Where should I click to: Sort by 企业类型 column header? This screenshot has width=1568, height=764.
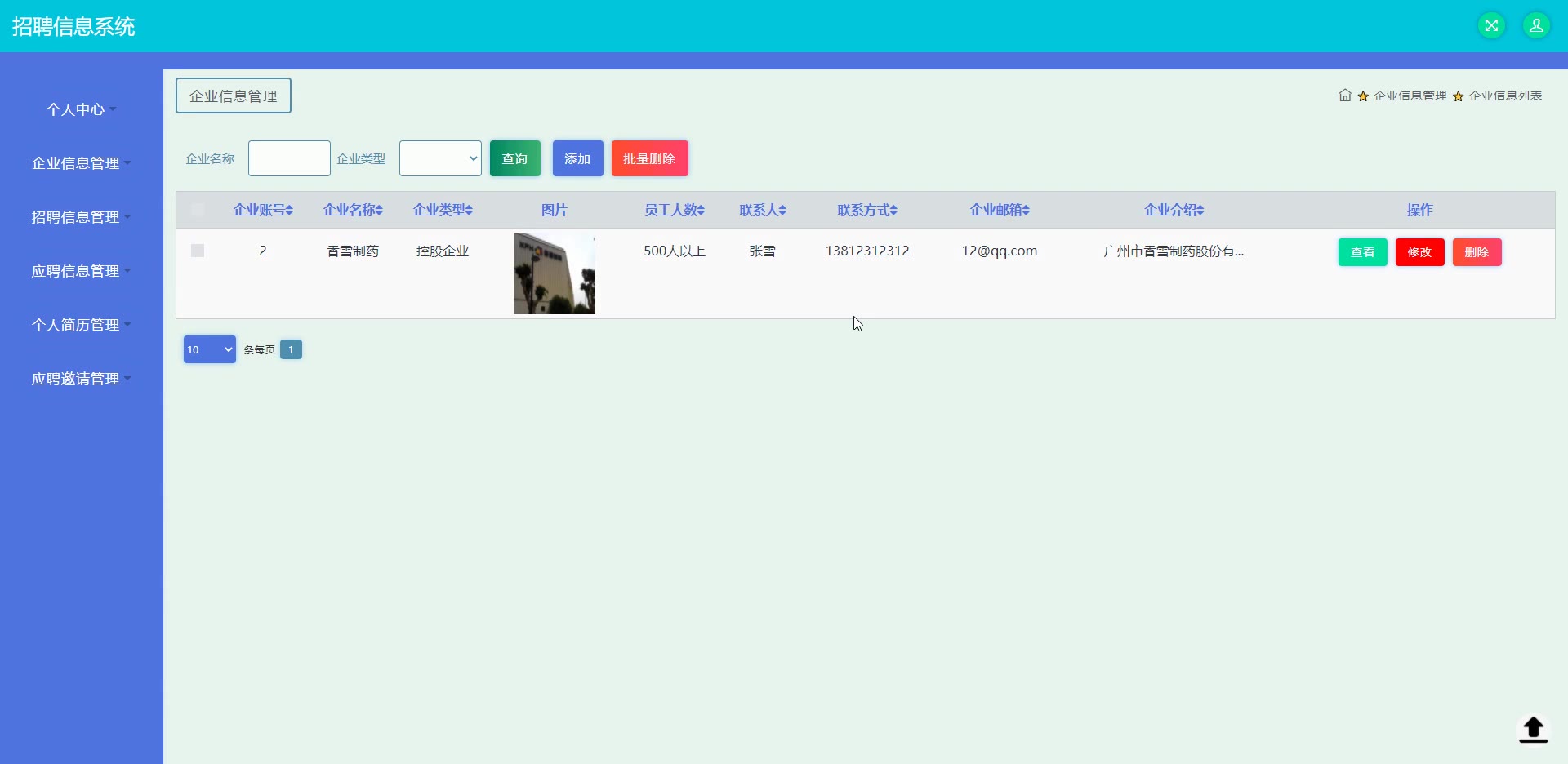coord(443,210)
